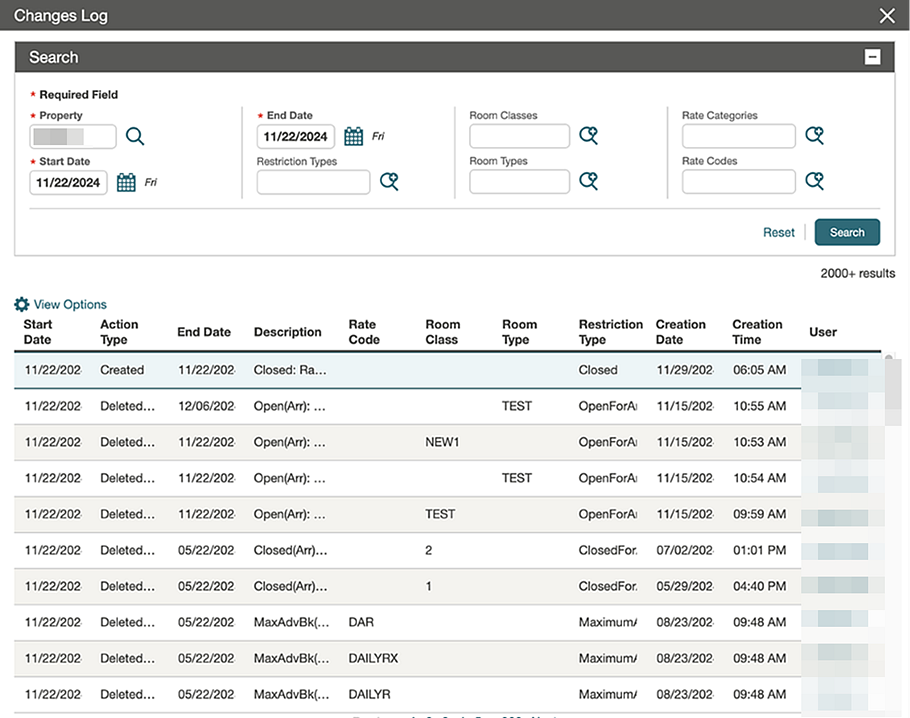Reset the search criteria
The width and height of the screenshot is (910, 718).
tap(778, 233)
